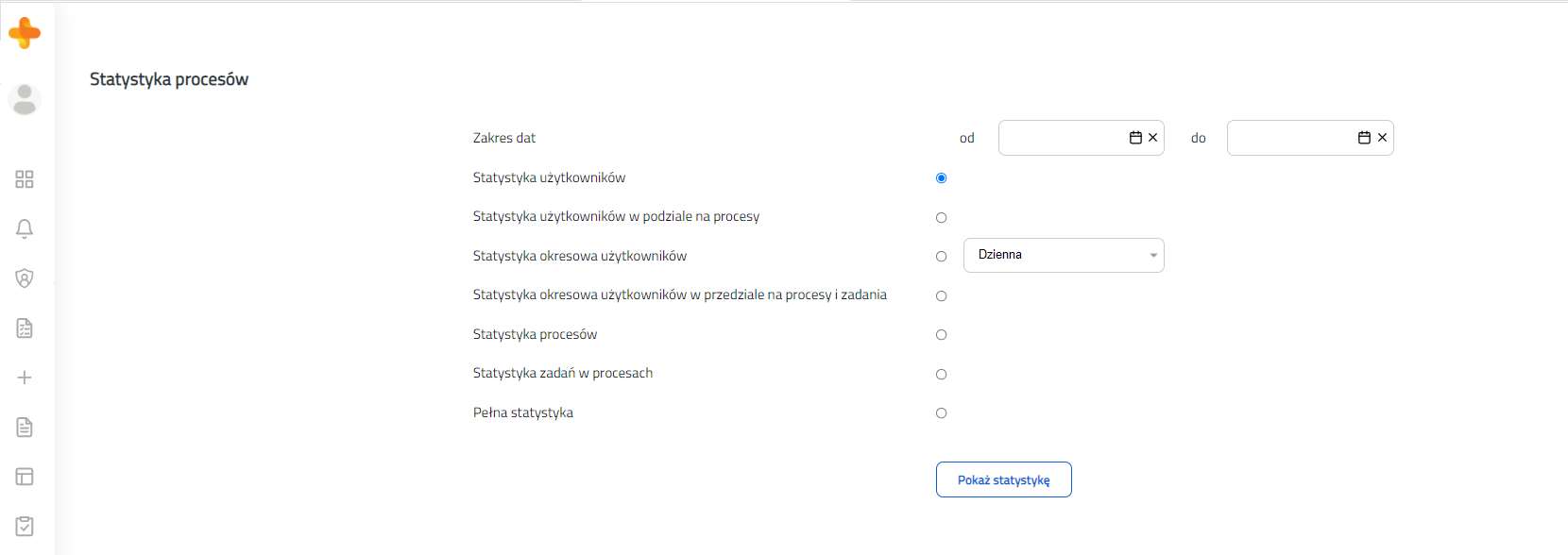This screenshot has height=555, width=1568.
Task: Choose Pełna statystyka radio option
Action: pyautogui.click(x=941, y=413)
